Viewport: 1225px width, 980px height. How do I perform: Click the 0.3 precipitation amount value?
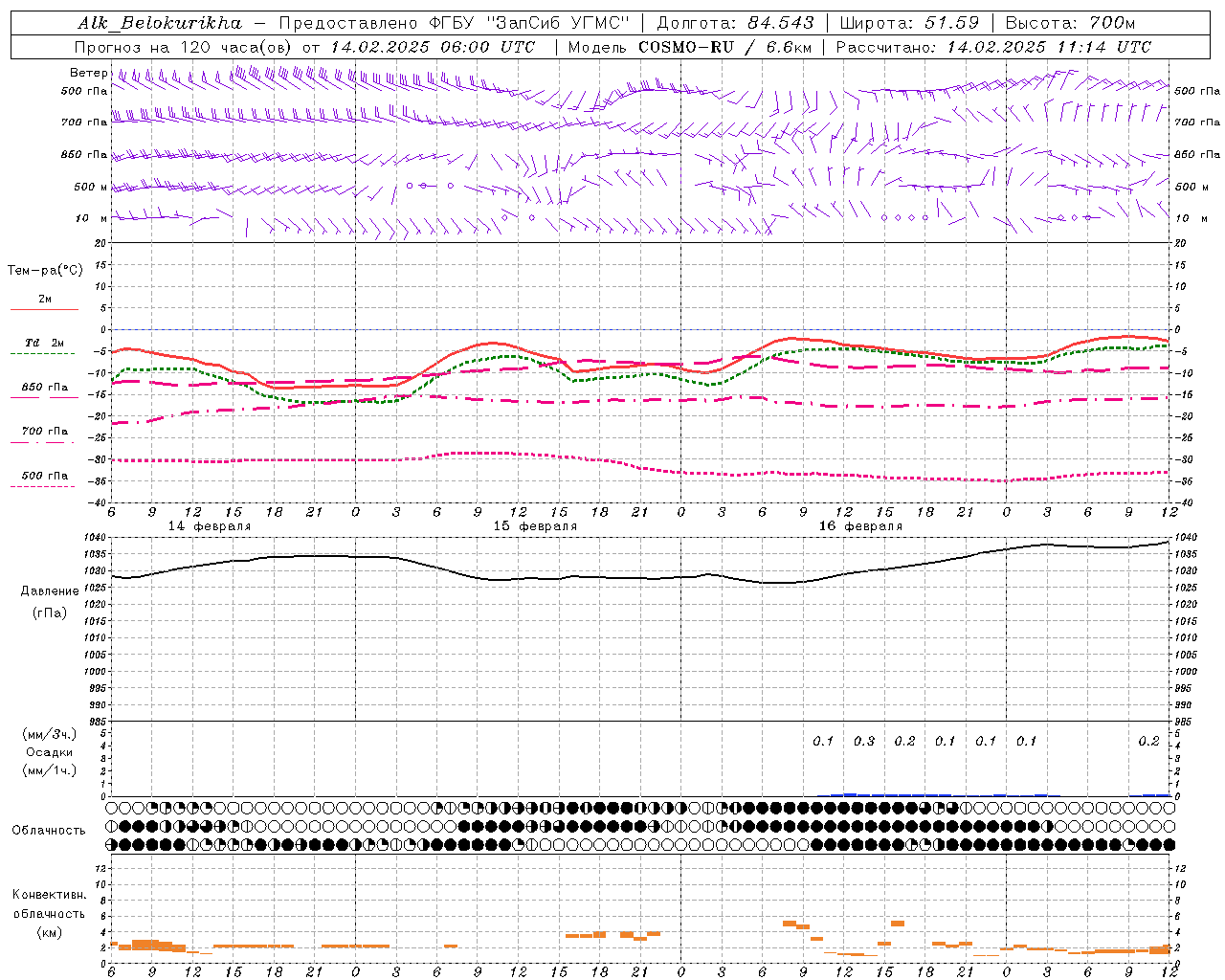863,741
